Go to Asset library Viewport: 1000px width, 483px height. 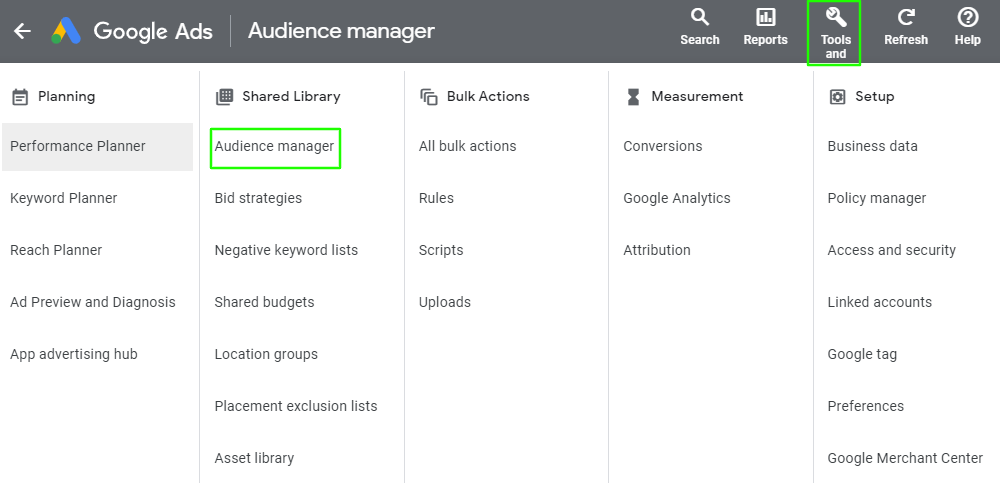tap(254, 458)
